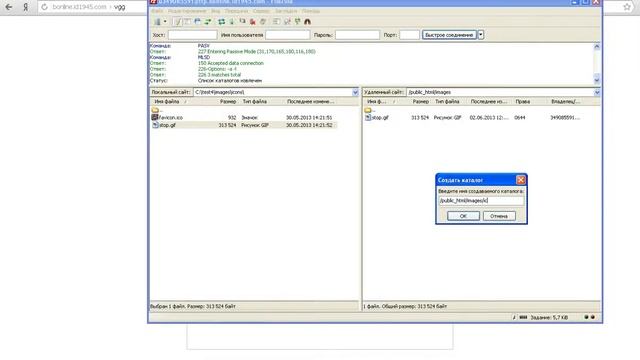Select the local parent folder icon

point(155,110)
